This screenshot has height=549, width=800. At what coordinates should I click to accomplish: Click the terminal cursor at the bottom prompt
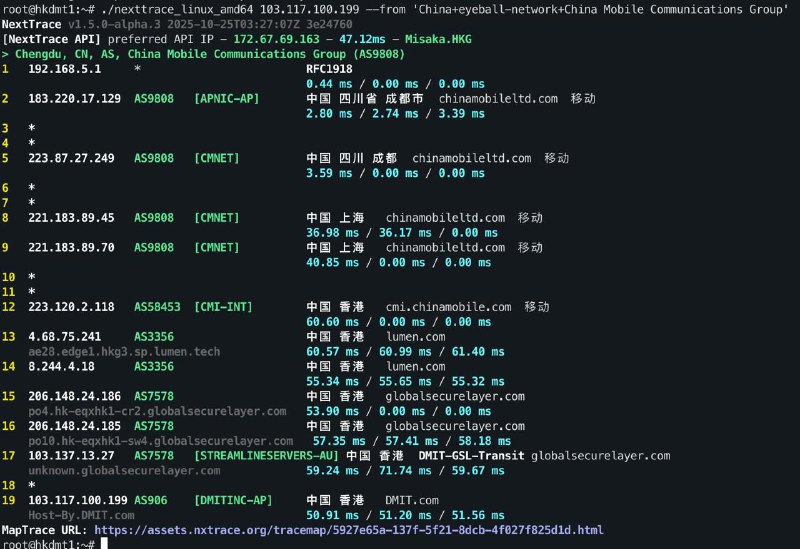(x=104, y=543)
